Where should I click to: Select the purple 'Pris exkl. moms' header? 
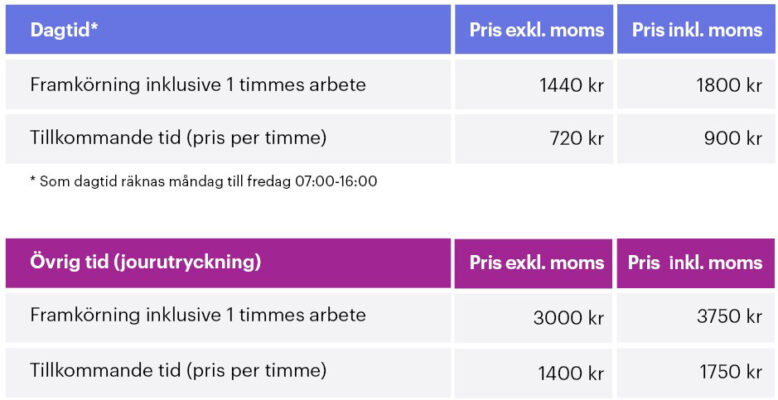pos(537,263)
